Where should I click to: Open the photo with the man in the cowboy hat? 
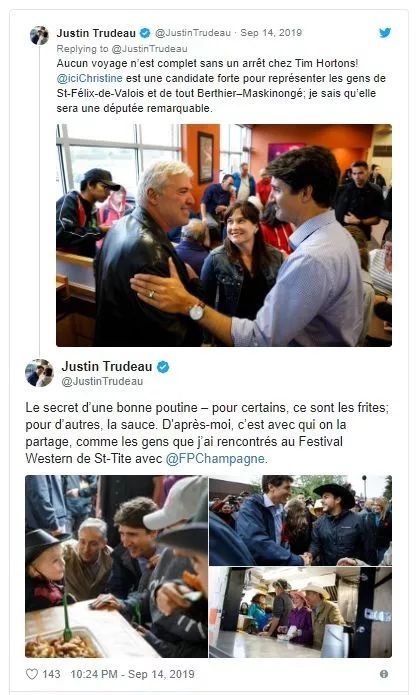click(300, 520)
